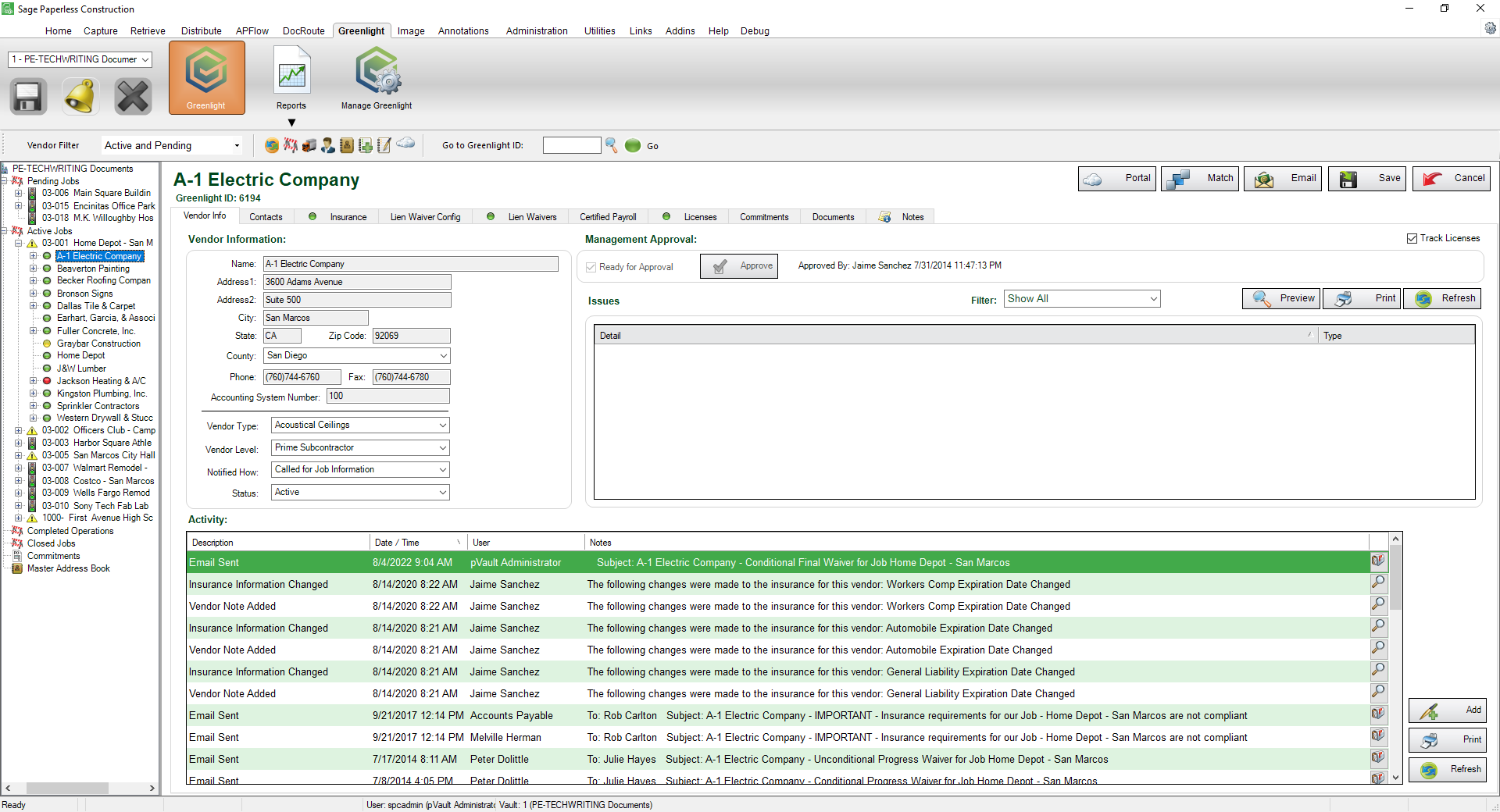Screen dimensions: 1500x812
Task: Click the Email button
Action: pos(1283,179)
